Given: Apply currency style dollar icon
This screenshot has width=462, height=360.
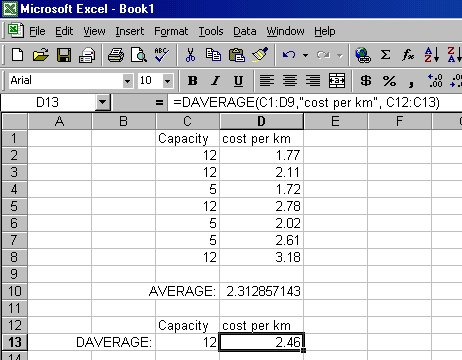Looking at the screenshot, I should [x=366, y=80].
